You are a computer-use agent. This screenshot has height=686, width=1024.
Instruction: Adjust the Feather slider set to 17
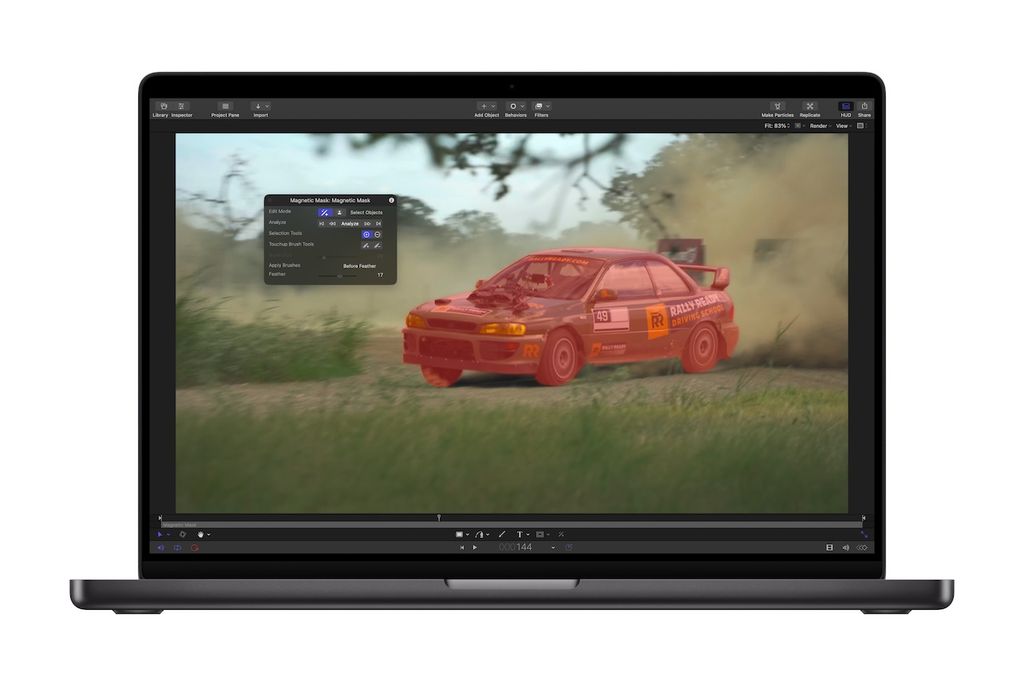click(340, 275)
